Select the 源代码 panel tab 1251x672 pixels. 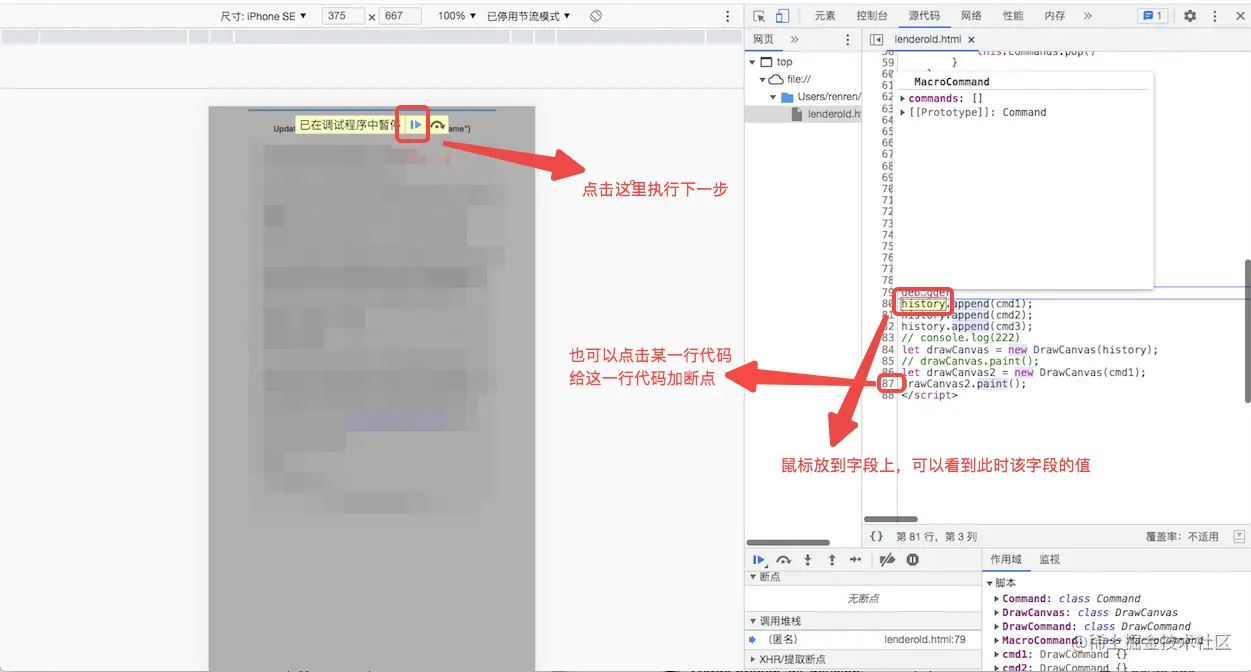[x=924, y=16]
